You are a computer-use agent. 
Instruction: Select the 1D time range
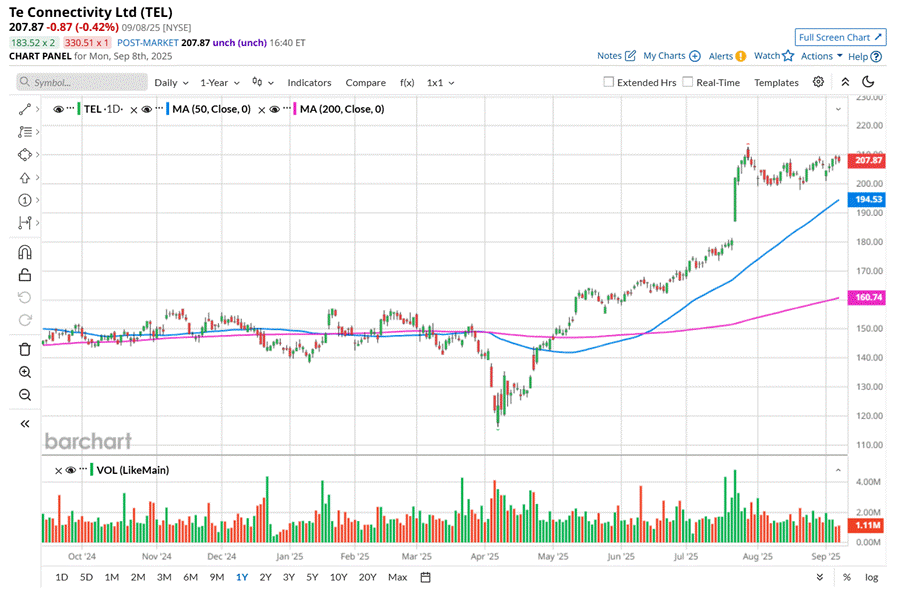pos(62,577)
